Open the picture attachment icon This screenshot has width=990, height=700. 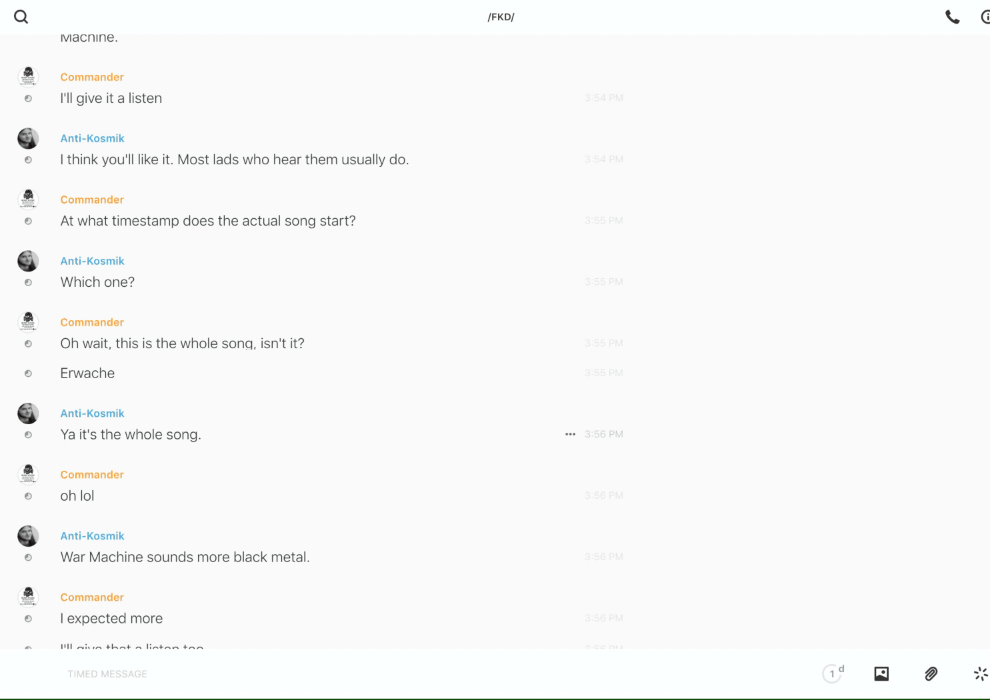[x=881, y=674]
